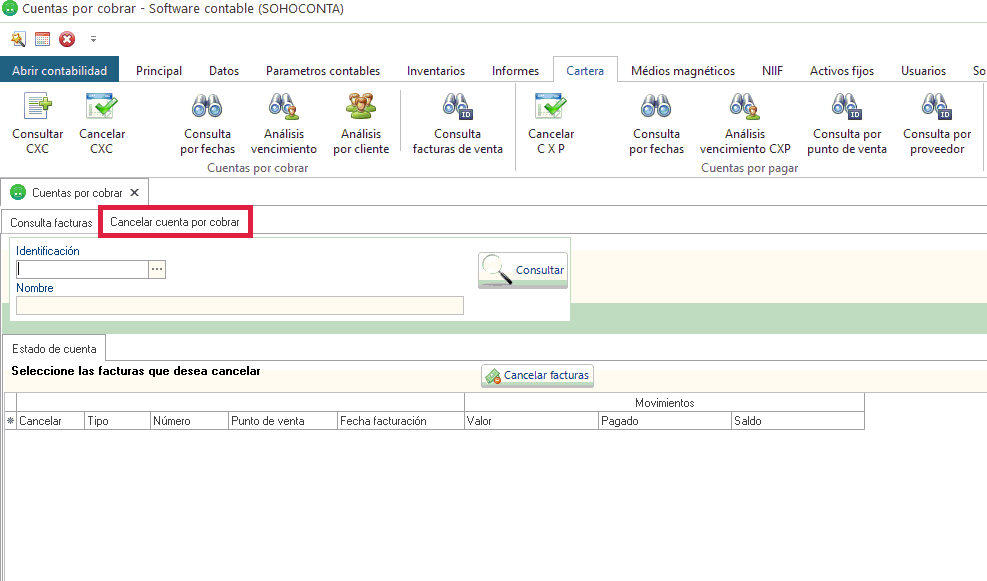Open the Identificación lookup ellipsis button

coord(157,269)
